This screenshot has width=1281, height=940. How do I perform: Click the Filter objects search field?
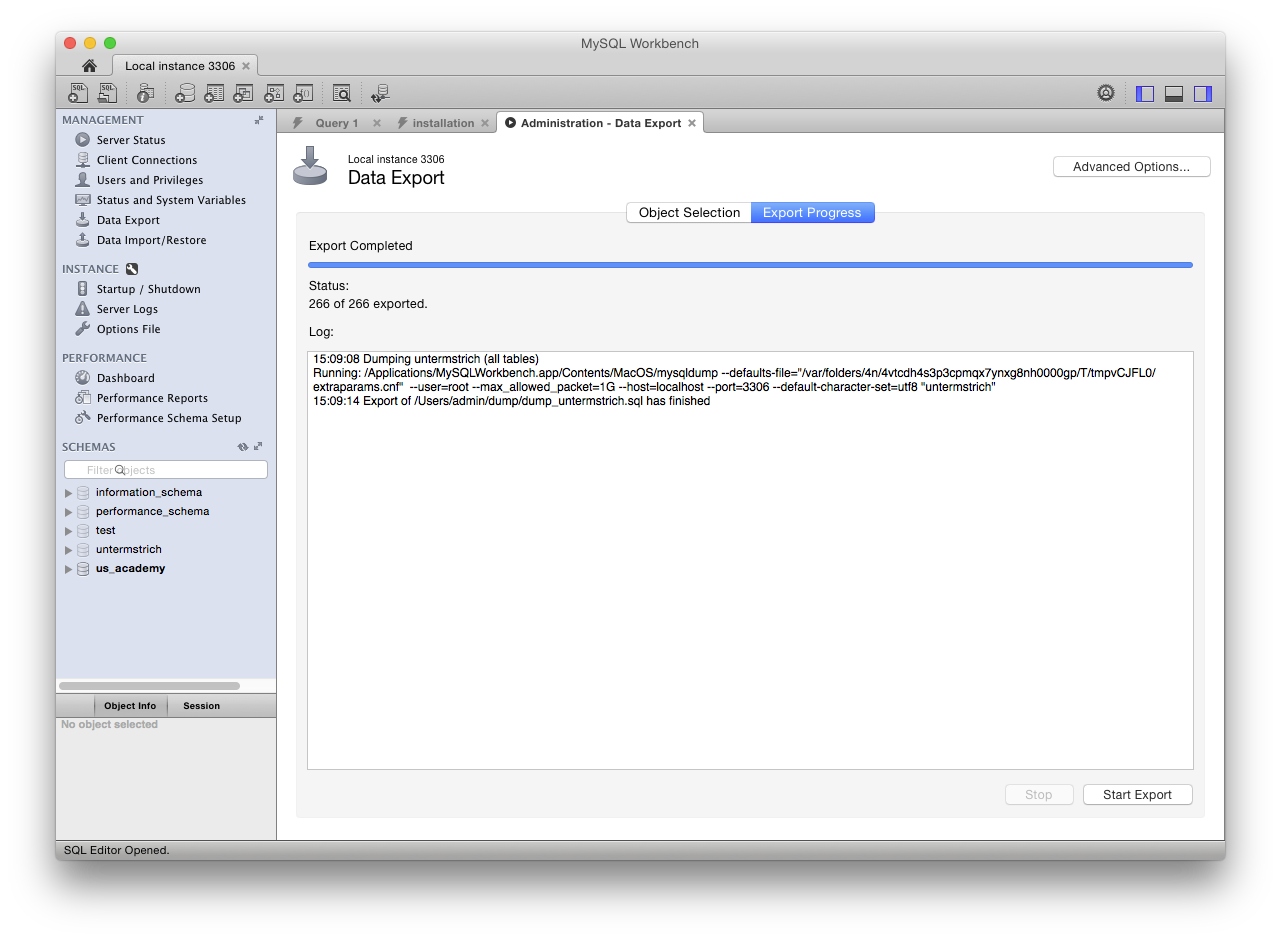click(x=166, y=470)
